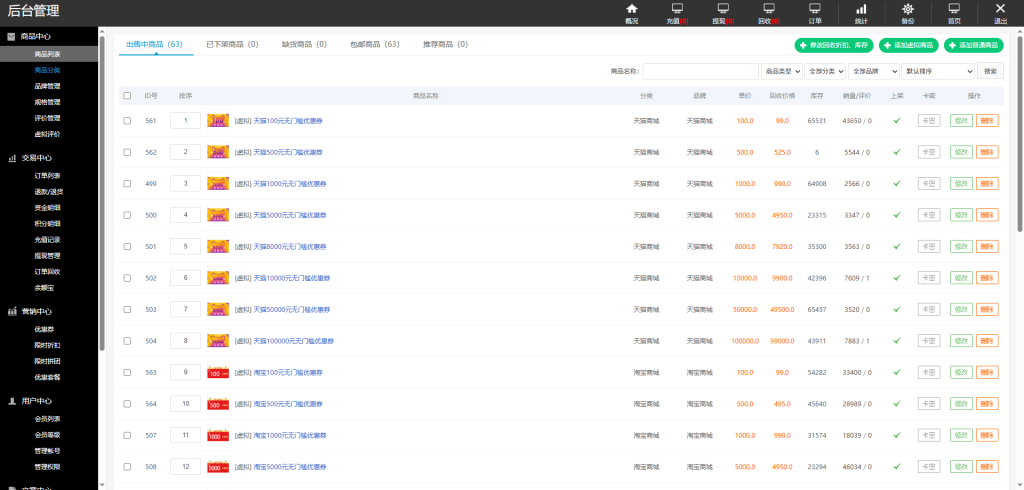Open the 备份 gear icon
This screenshot has height=490, width=1024.
pos(908,8)
